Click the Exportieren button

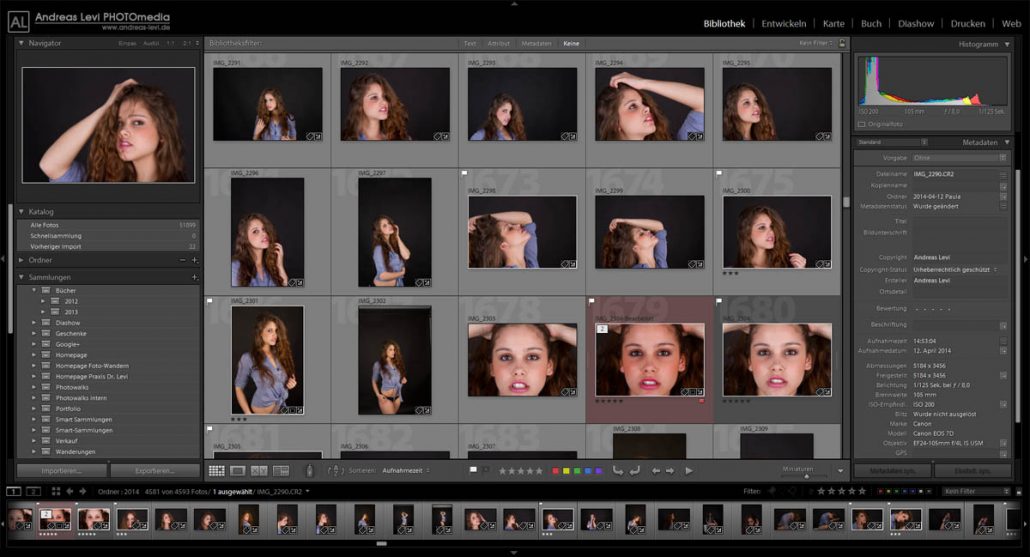click(155, 471)
